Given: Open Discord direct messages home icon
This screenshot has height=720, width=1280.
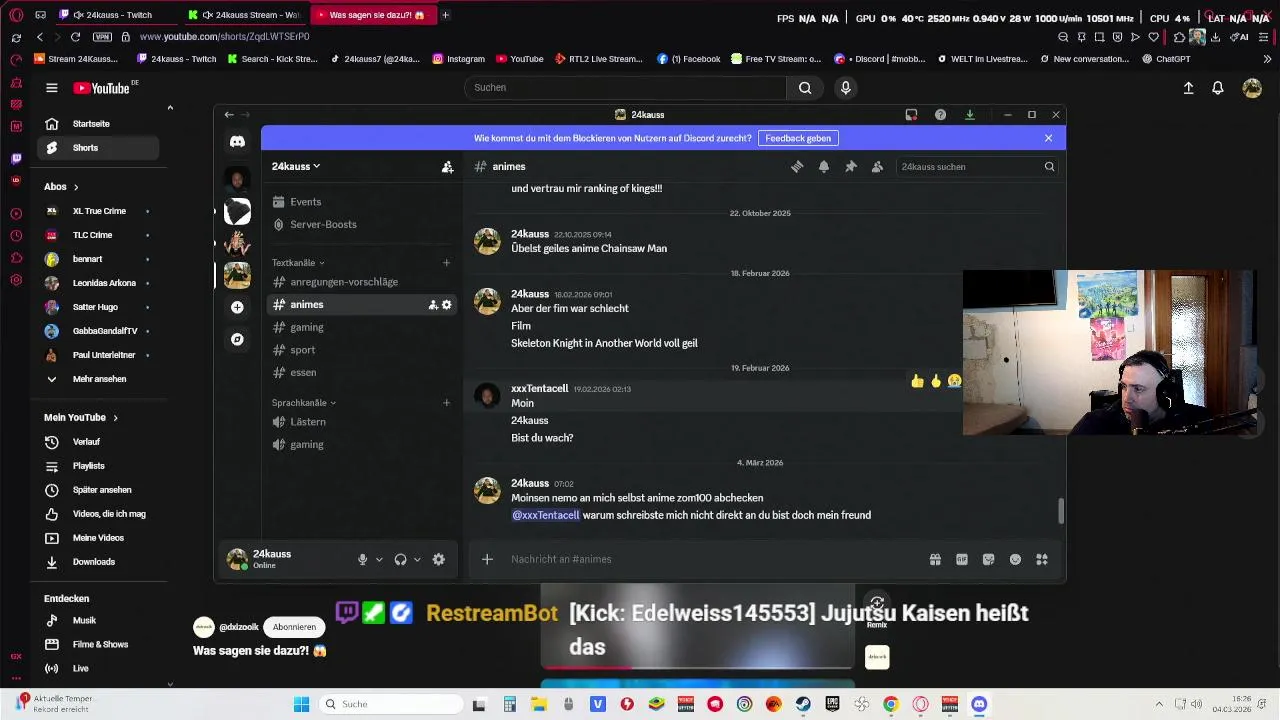Looking at the screenshot, I should click(x=237, y=142).
